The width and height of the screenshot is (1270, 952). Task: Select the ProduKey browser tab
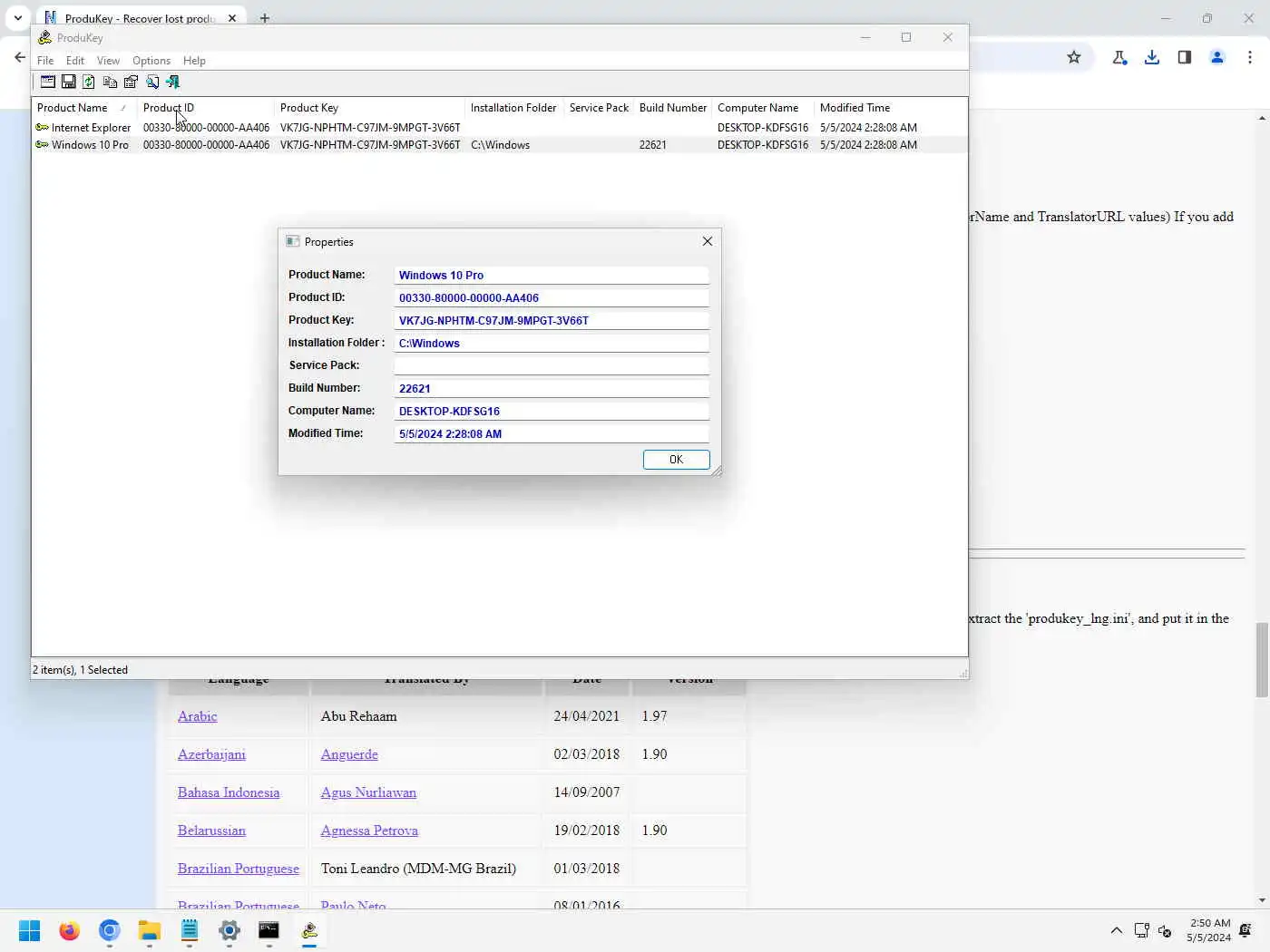(x=140, y=18)
